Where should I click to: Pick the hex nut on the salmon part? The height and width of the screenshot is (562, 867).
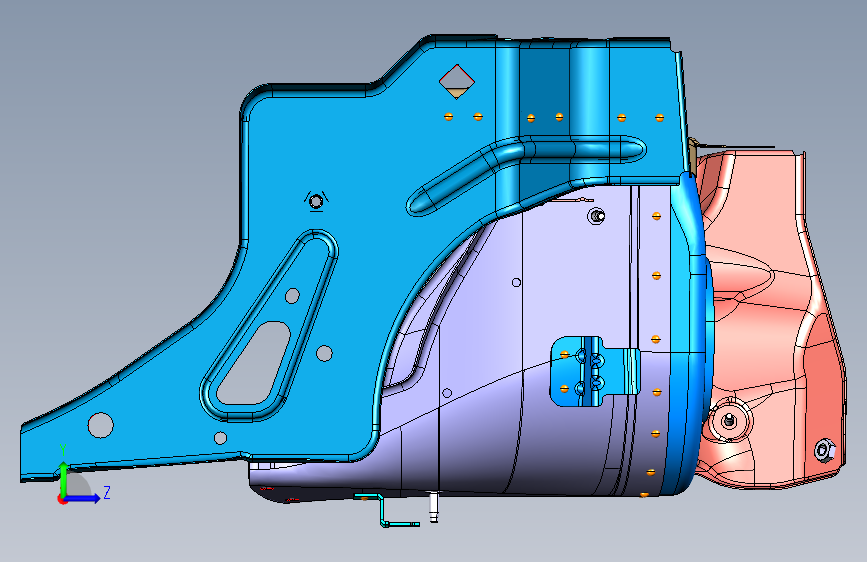(824, 450)
